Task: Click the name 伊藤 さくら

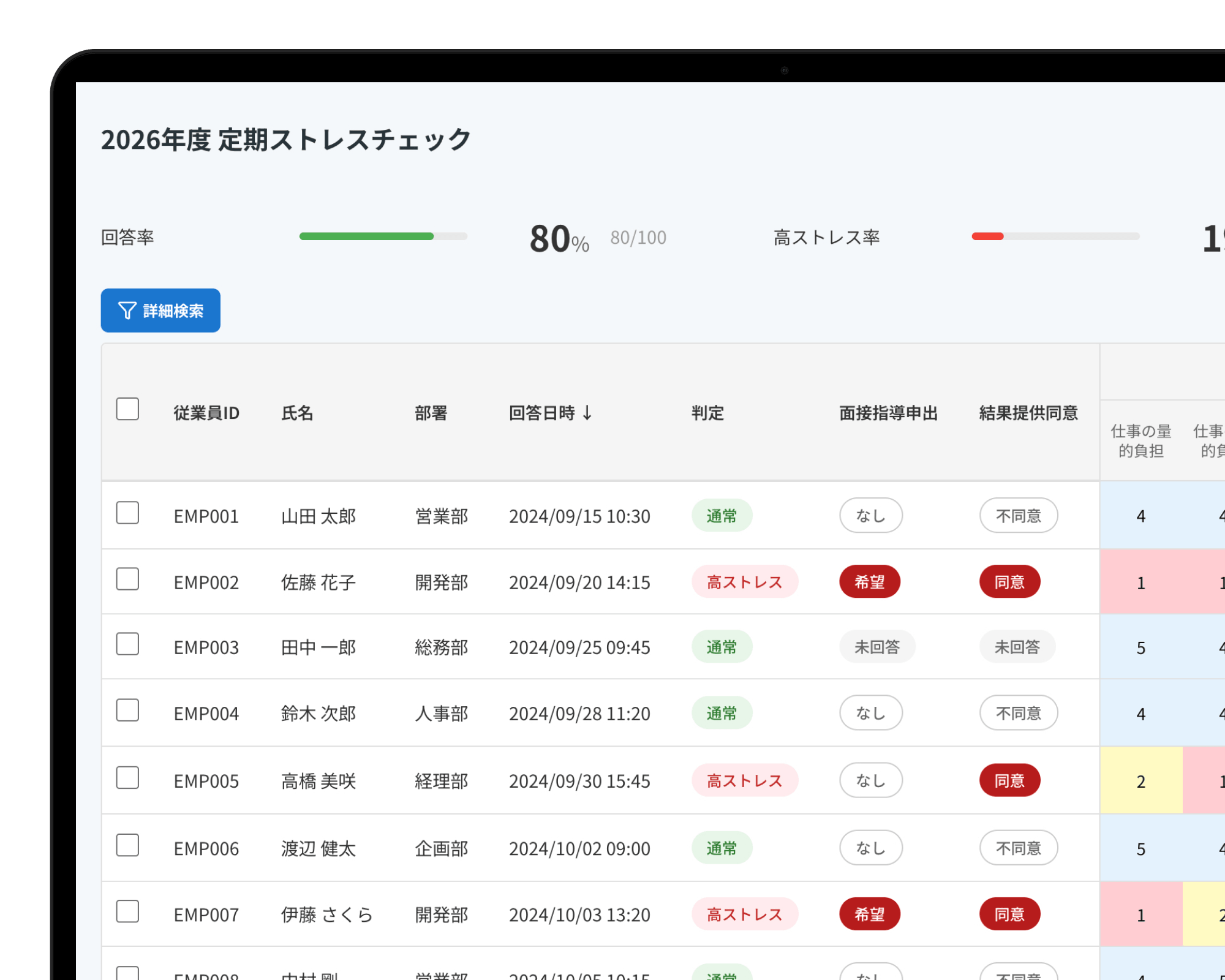Action: click(x=327, y=914)
